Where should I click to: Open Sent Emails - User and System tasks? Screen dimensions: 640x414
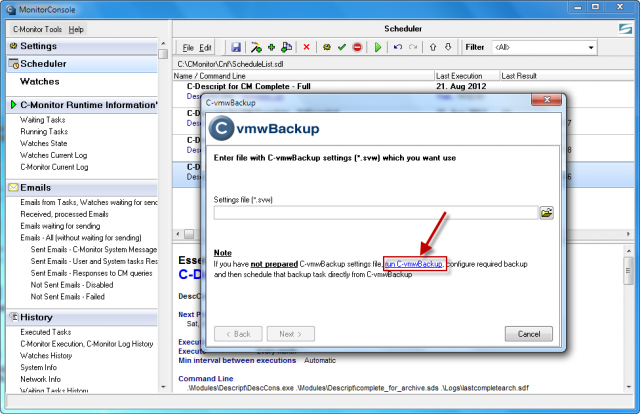pos(93,261)
